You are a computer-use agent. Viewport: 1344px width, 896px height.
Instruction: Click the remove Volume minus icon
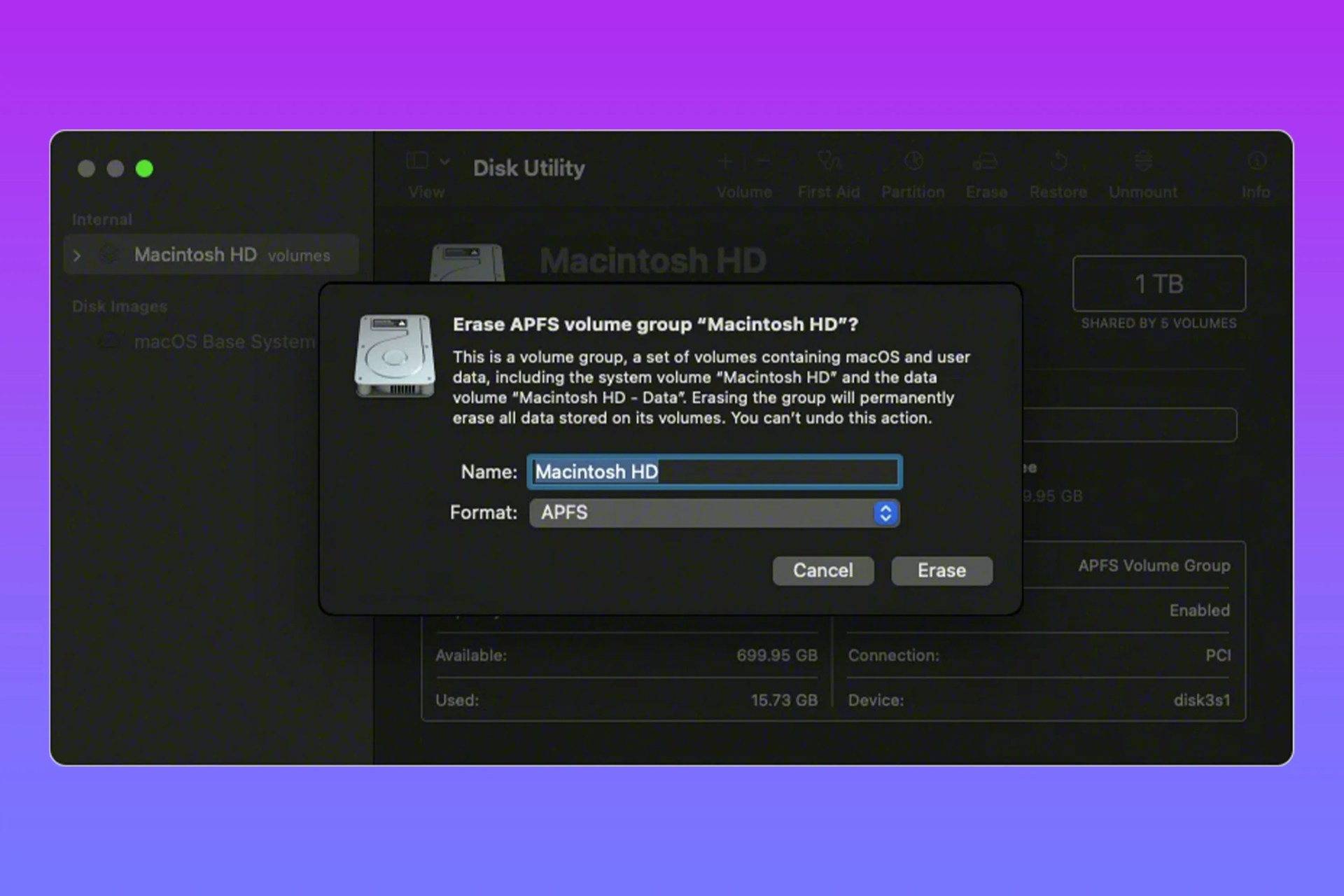coord(763,162)
